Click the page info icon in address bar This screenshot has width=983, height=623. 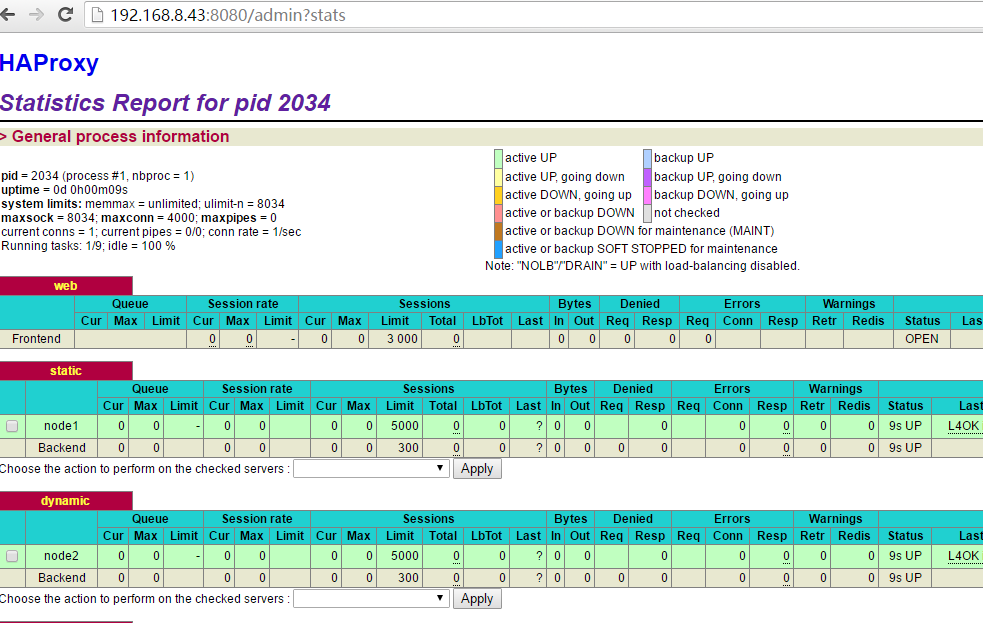tap(97, 15)
